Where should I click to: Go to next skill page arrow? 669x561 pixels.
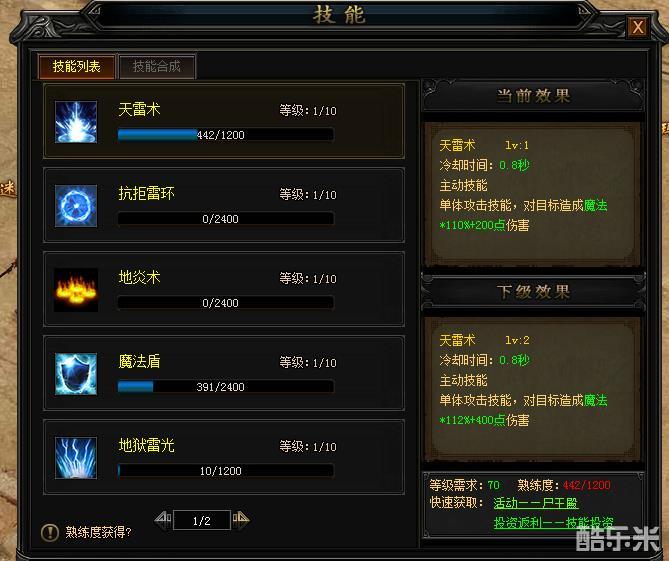pos(241,519)
